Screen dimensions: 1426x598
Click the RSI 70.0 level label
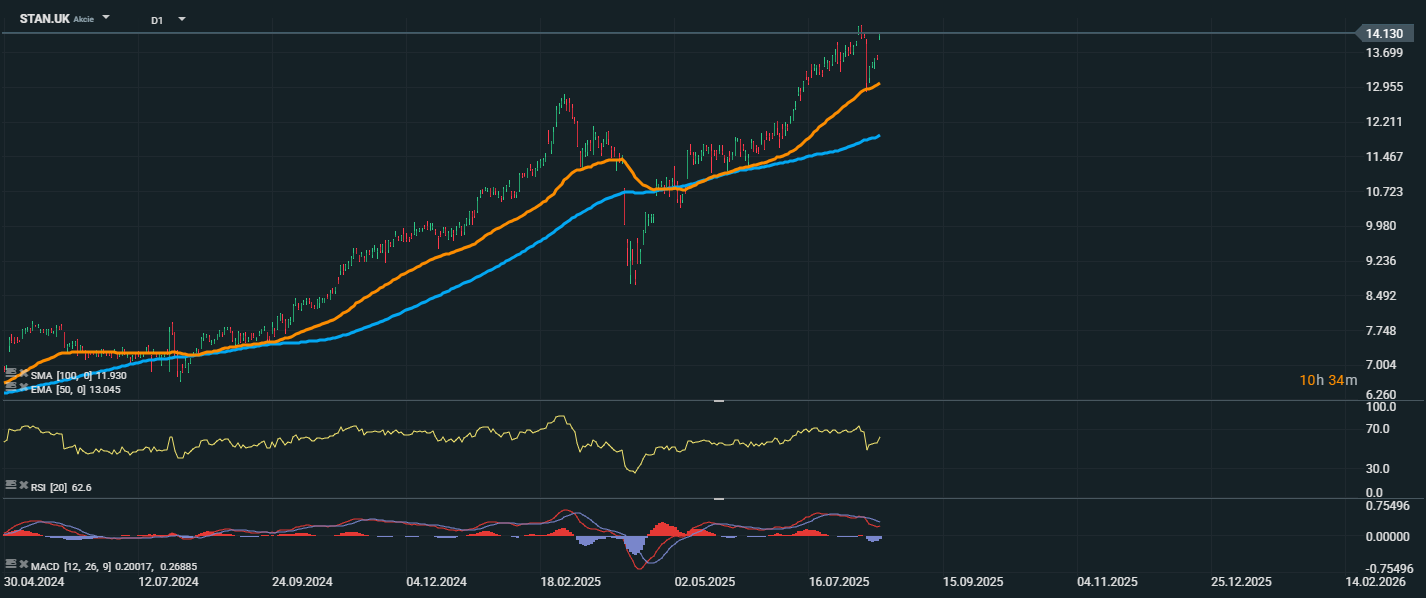point(1379,429)
